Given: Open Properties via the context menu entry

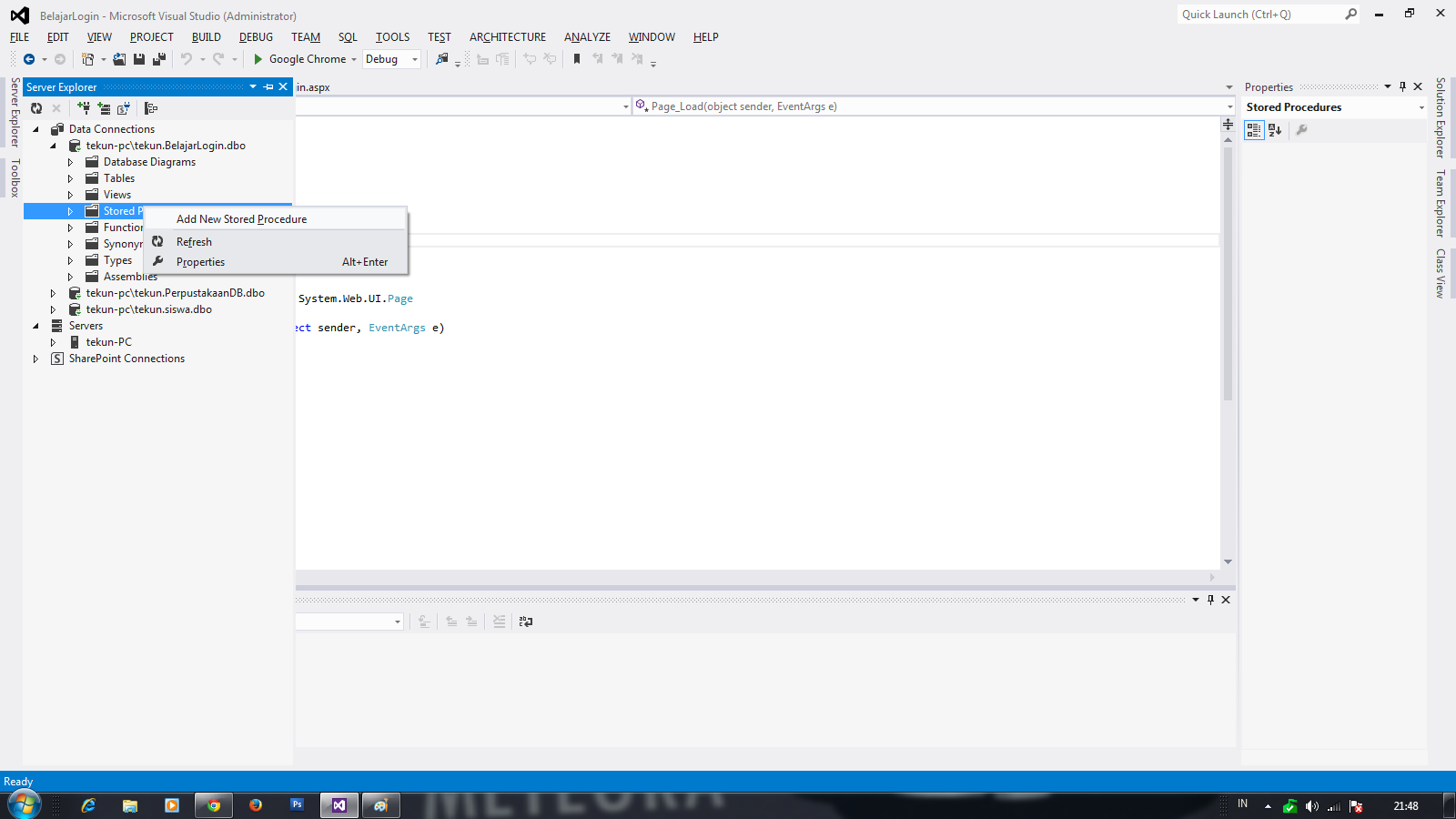Looking at the screenshot, I should click(200, 261).
